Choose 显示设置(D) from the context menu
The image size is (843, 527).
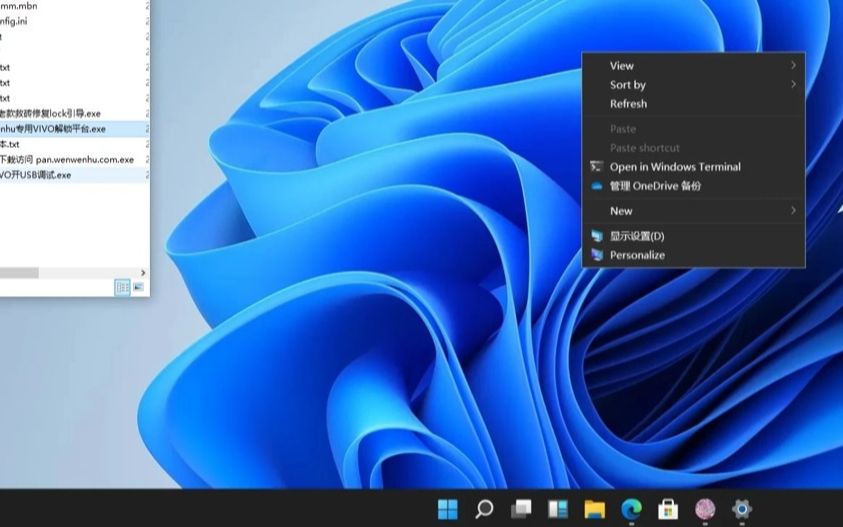[x=694, y=236]
